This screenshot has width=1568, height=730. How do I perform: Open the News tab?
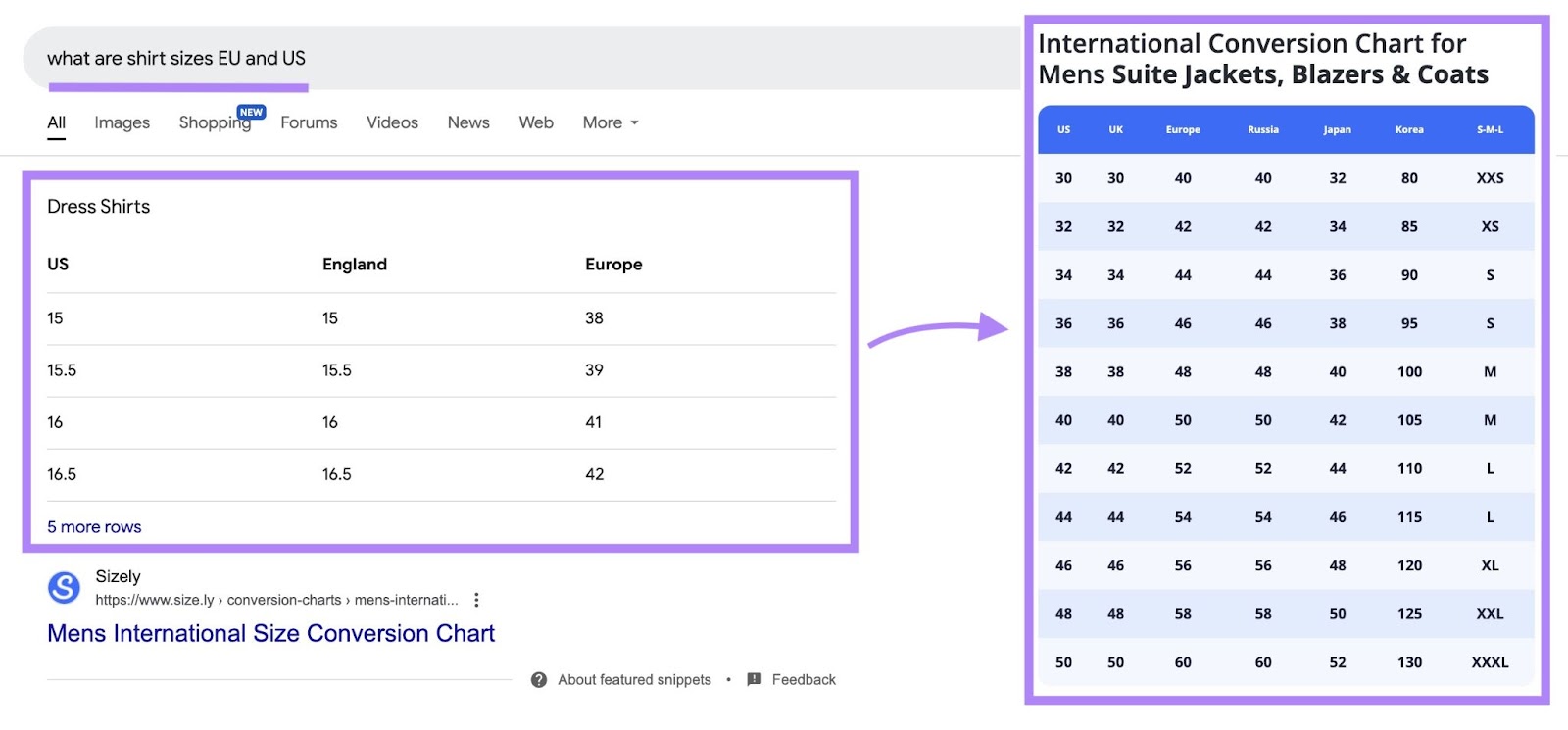[468, 122]
